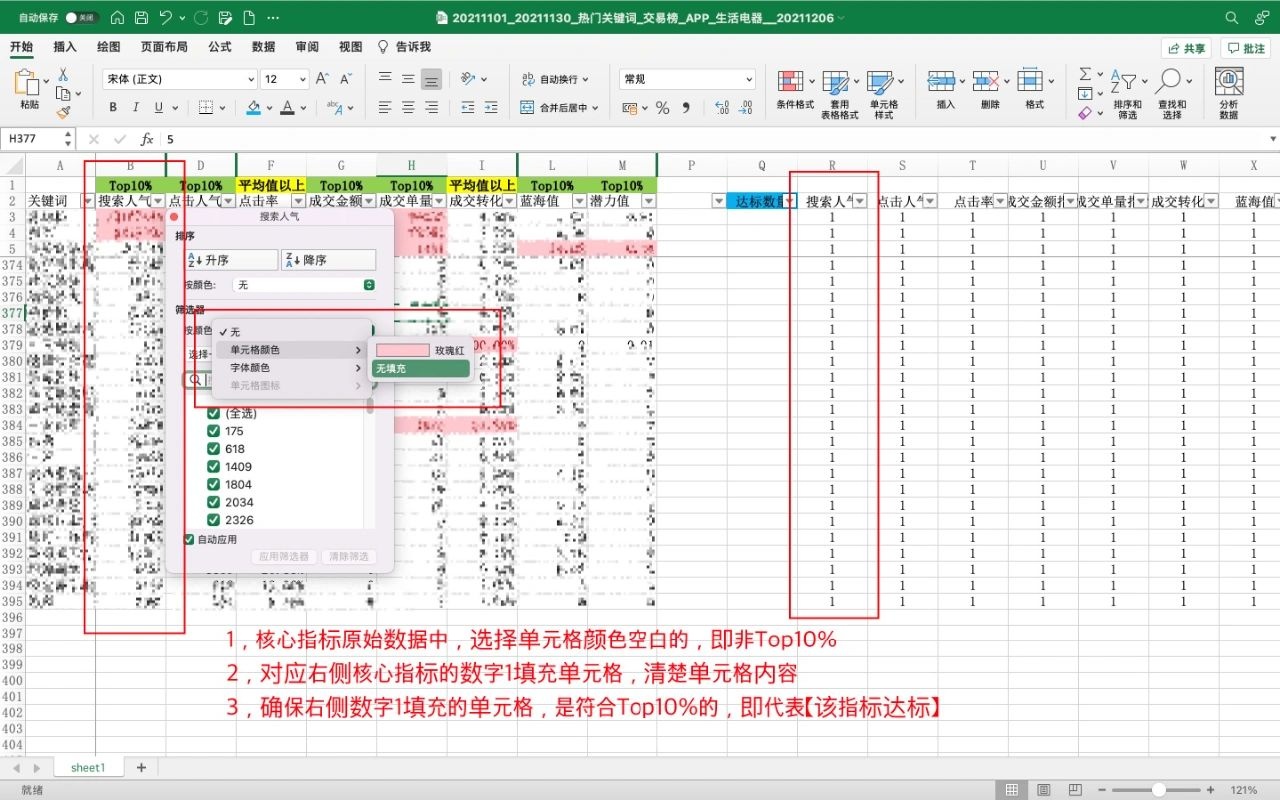Screen dimensions: 1280x800
Task: Click the AutoSum sigma icon
Action: [x=1085, y=75]
